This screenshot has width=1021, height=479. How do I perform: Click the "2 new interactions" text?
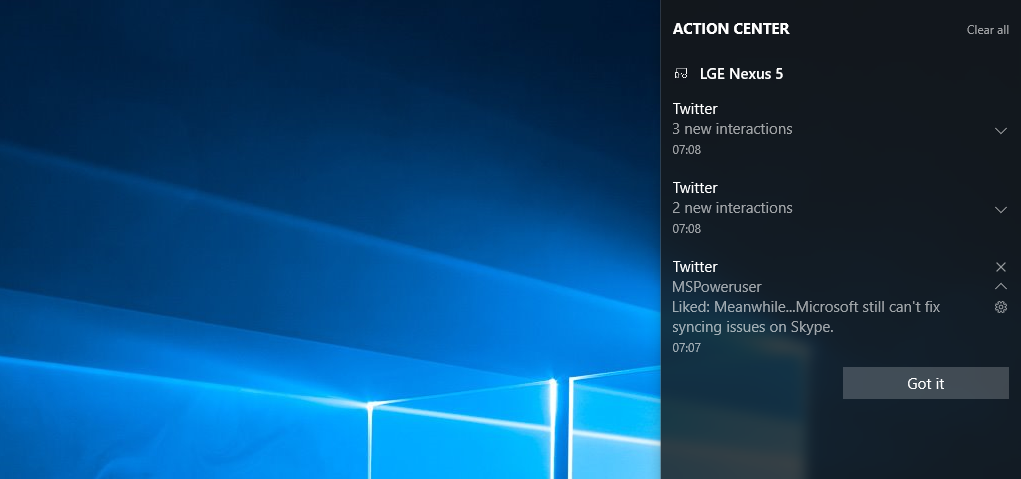[732, 208]
